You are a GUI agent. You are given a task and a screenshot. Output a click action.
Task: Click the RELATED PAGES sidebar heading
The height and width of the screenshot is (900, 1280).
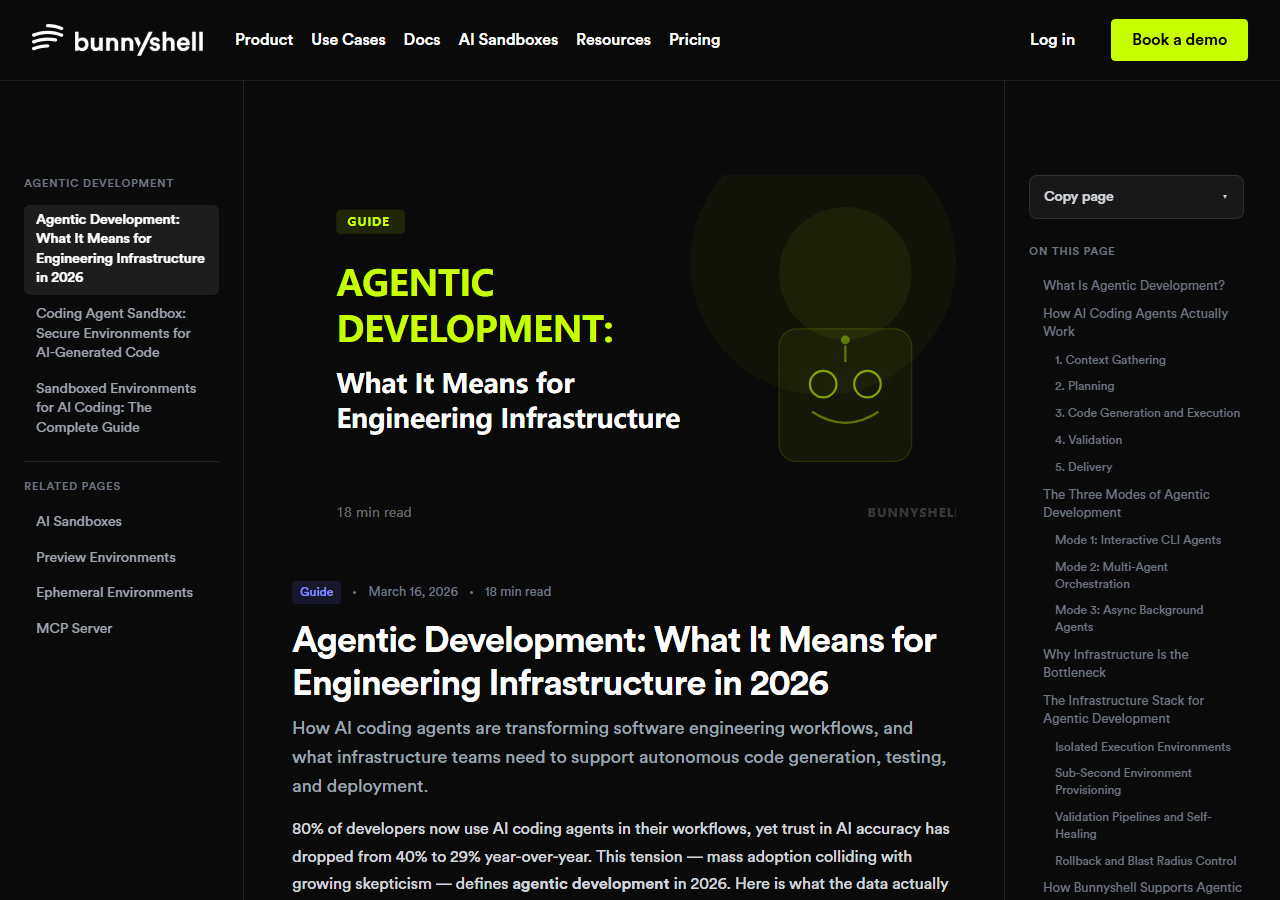click(x=72, y=486)
